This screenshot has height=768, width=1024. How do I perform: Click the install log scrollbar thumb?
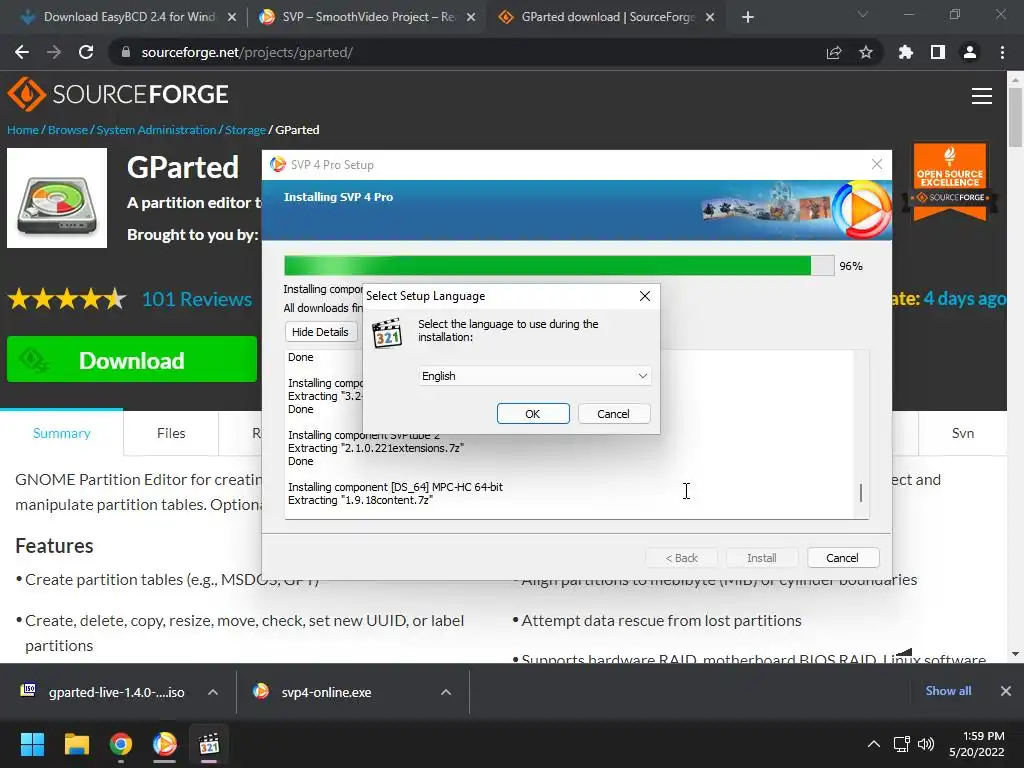861,492
